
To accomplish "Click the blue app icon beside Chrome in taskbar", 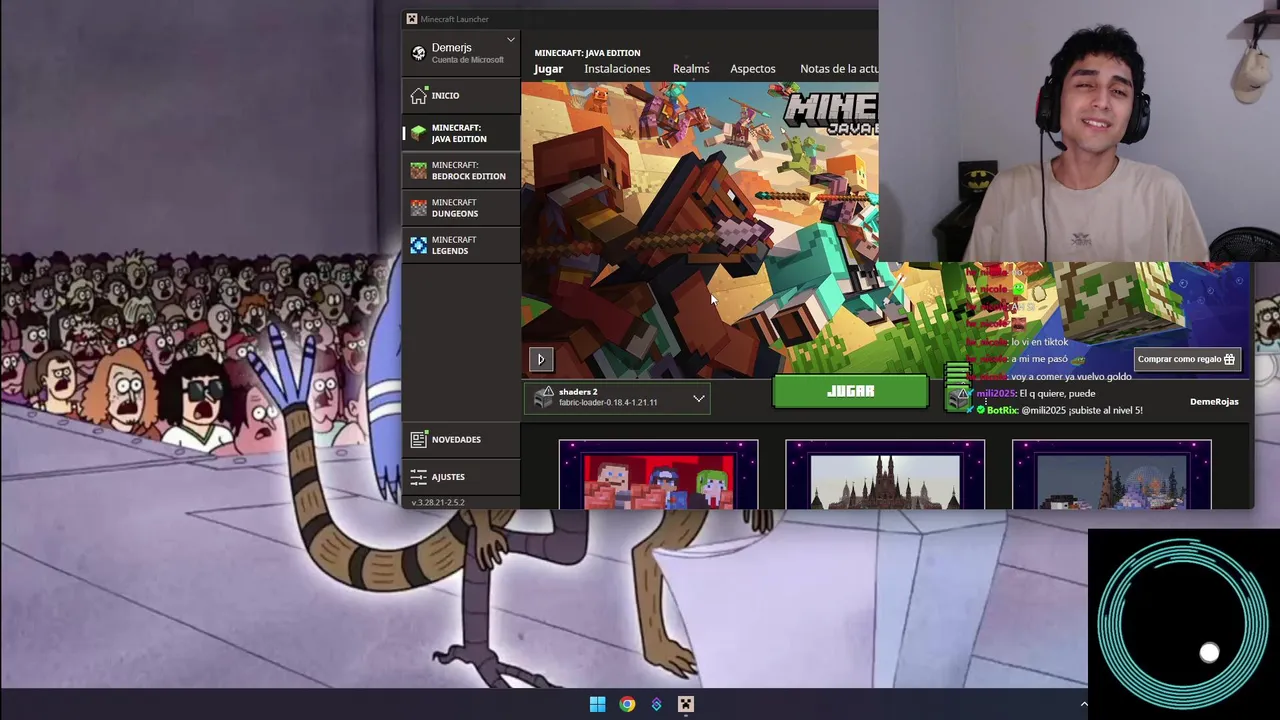I will point(656,704).
